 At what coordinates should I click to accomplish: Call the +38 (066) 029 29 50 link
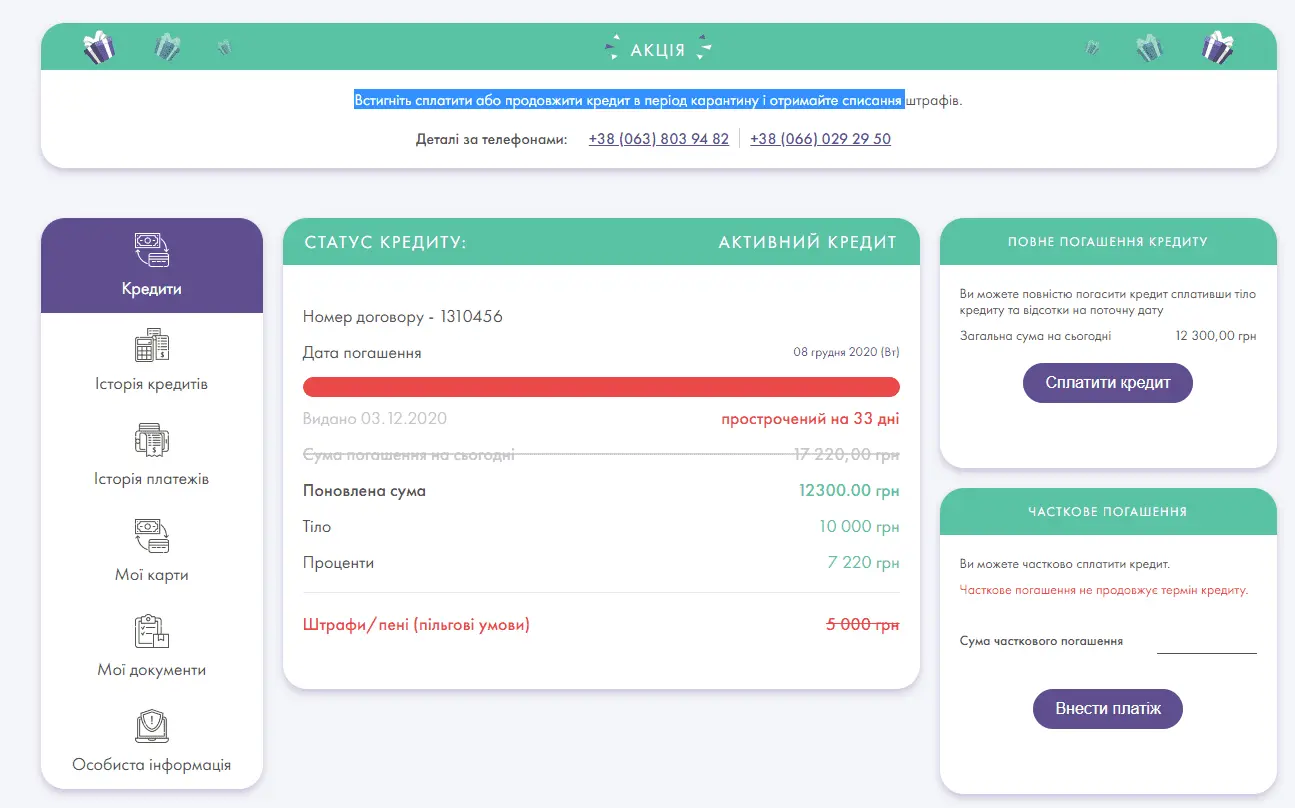820,139
